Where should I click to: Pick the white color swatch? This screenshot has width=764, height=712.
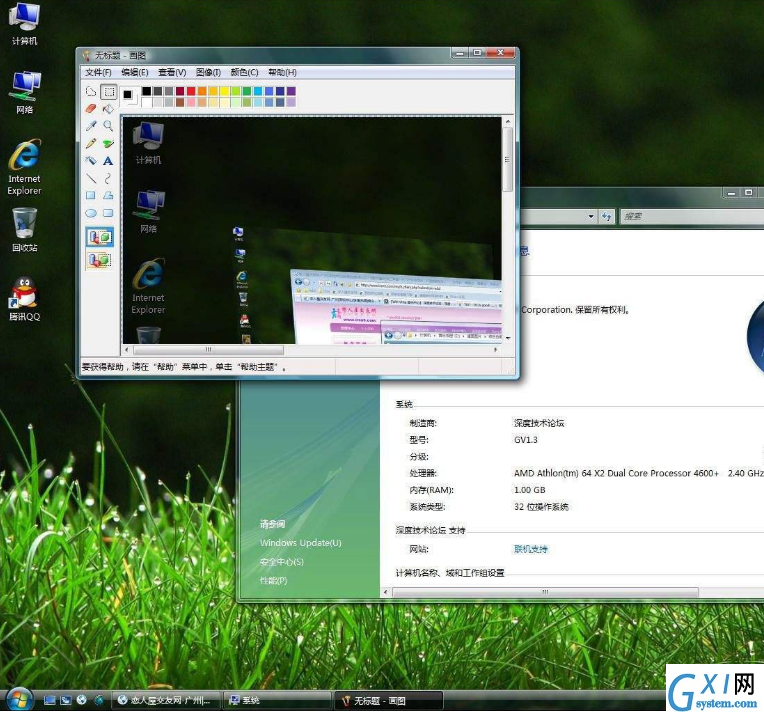146,102
